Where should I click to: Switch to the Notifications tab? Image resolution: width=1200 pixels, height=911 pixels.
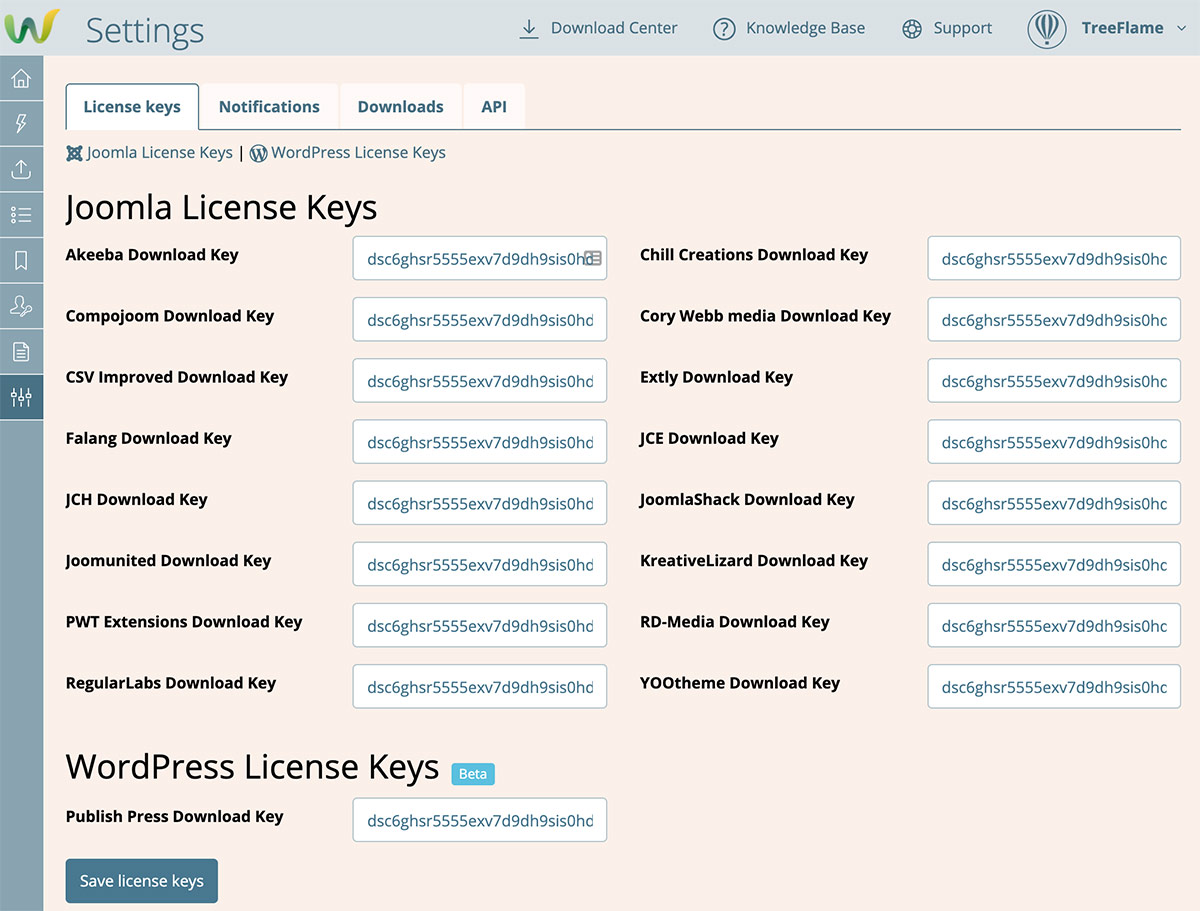(x=269, y=107)
